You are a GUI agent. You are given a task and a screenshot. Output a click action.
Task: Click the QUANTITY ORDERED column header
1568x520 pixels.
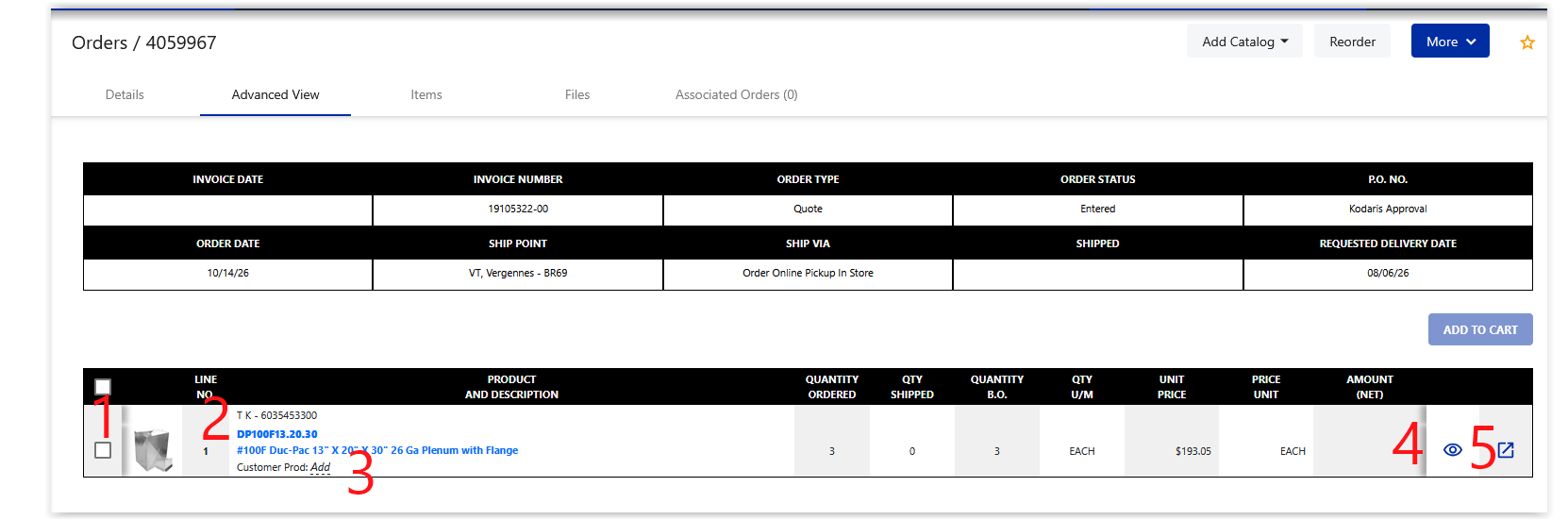(x=832, y=387)
